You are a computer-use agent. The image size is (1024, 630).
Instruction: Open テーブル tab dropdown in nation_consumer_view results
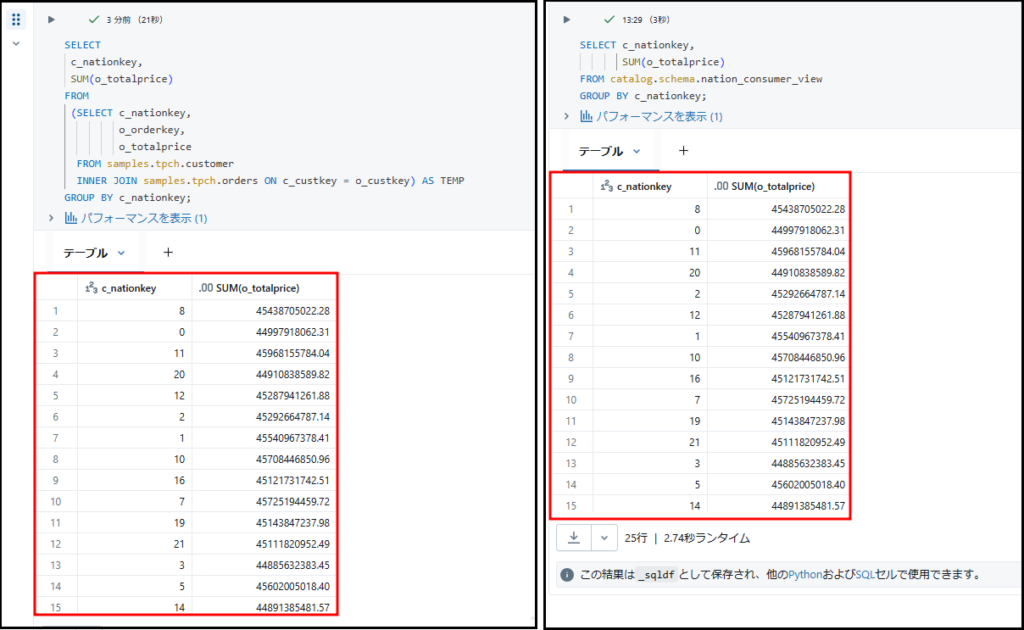(x=636, y=151)
